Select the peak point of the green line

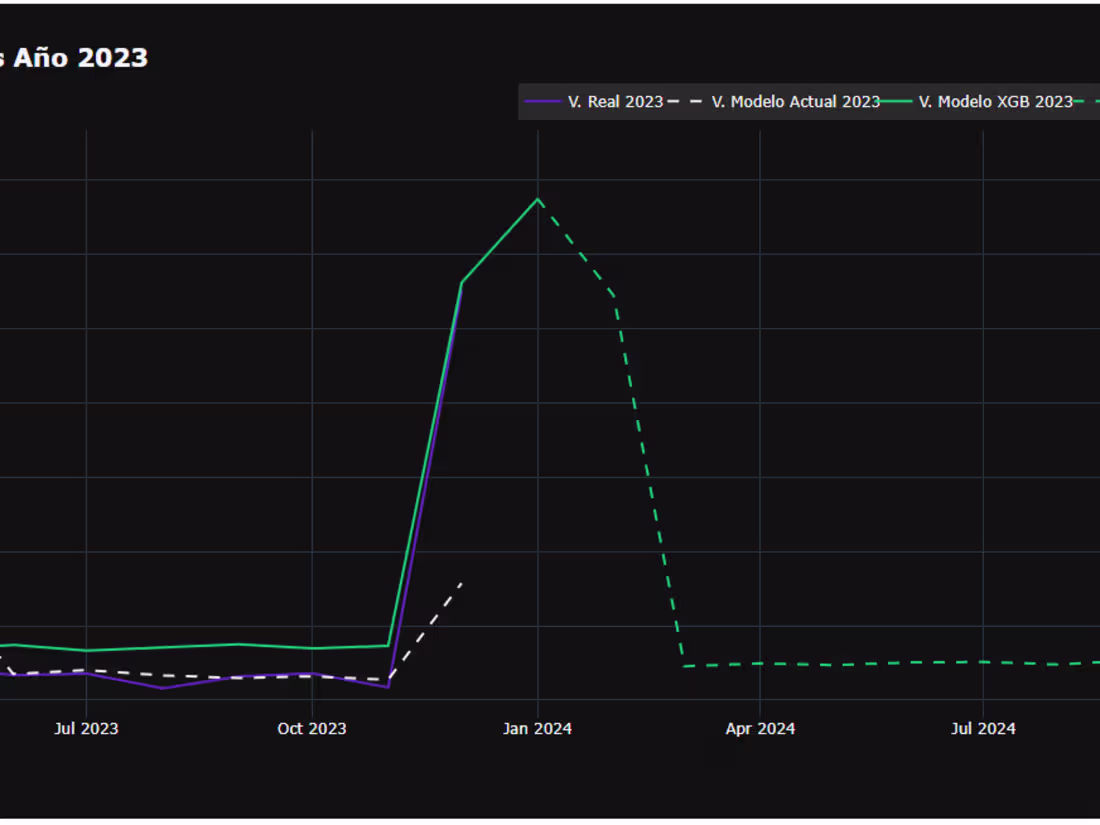point(537,200)
